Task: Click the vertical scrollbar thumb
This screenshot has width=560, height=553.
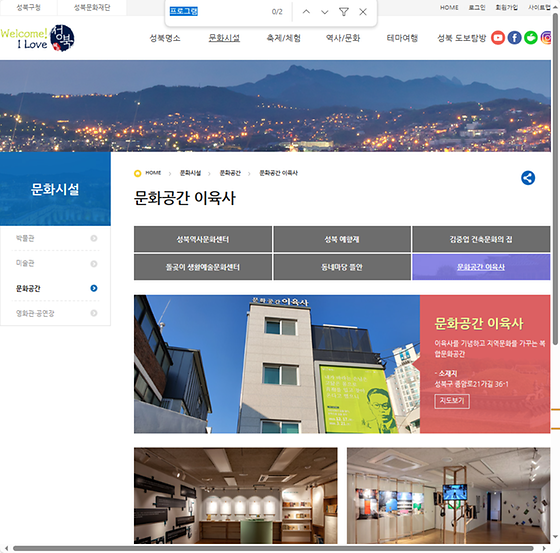Action: pyautogui.click(x=555, y=179)
